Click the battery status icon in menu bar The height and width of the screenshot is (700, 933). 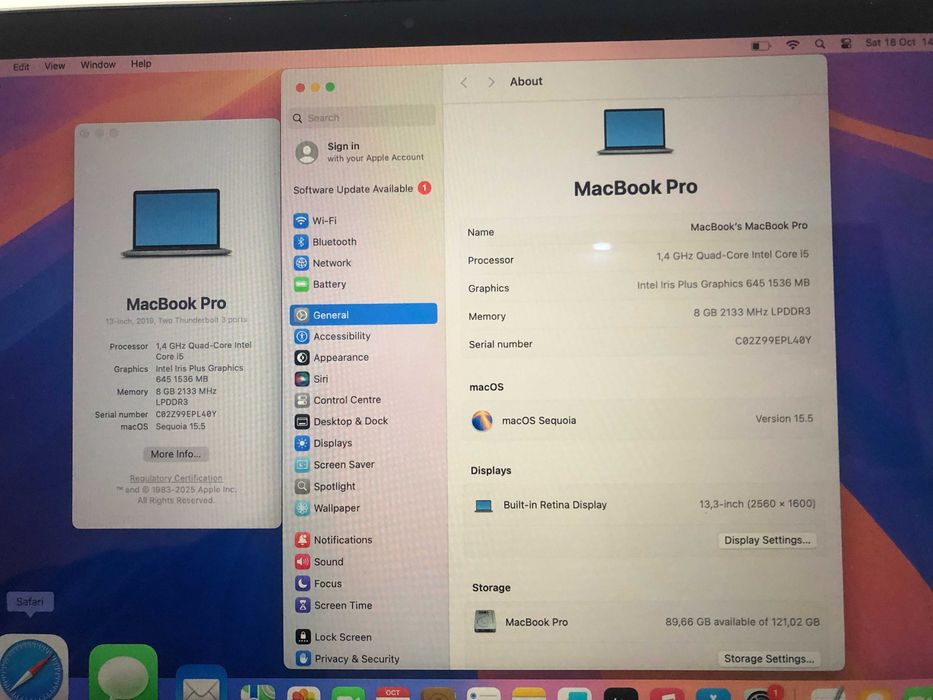[x=760, y=45]
